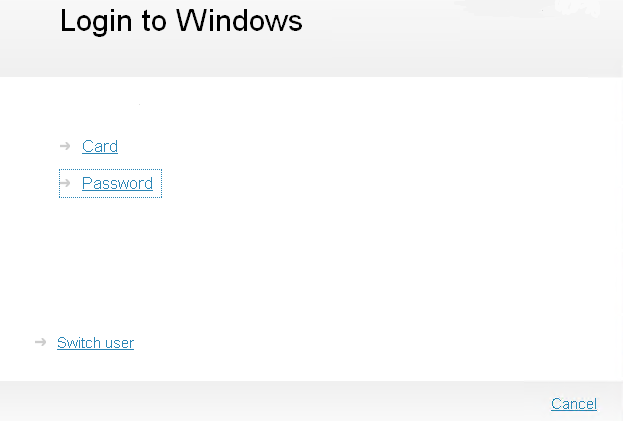
Task: Click the focused Password option box
Action: (x=110, y=183)
